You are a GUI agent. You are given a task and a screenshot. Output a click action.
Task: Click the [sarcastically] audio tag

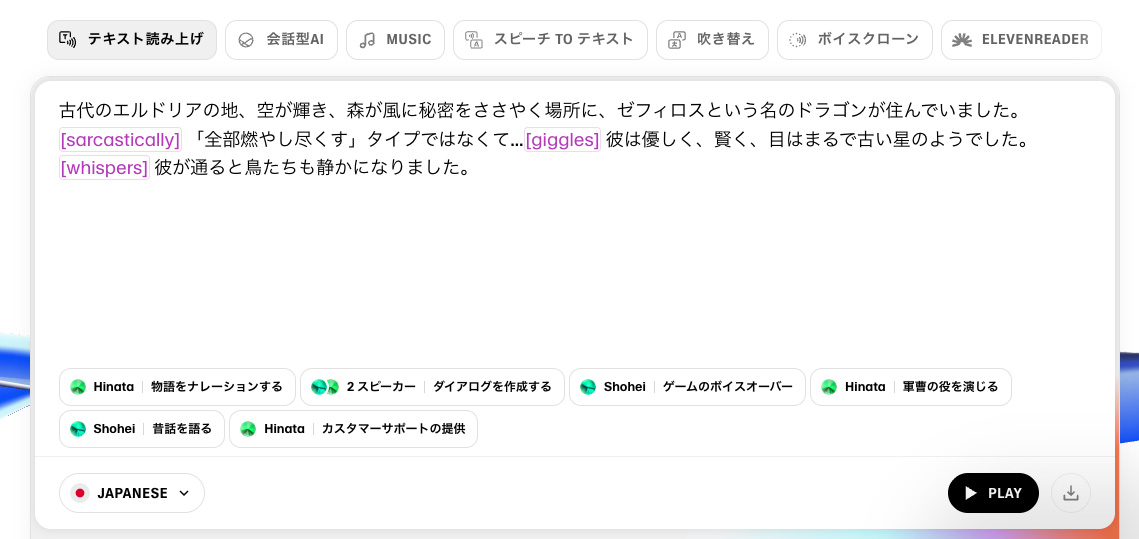pos(121,139)
